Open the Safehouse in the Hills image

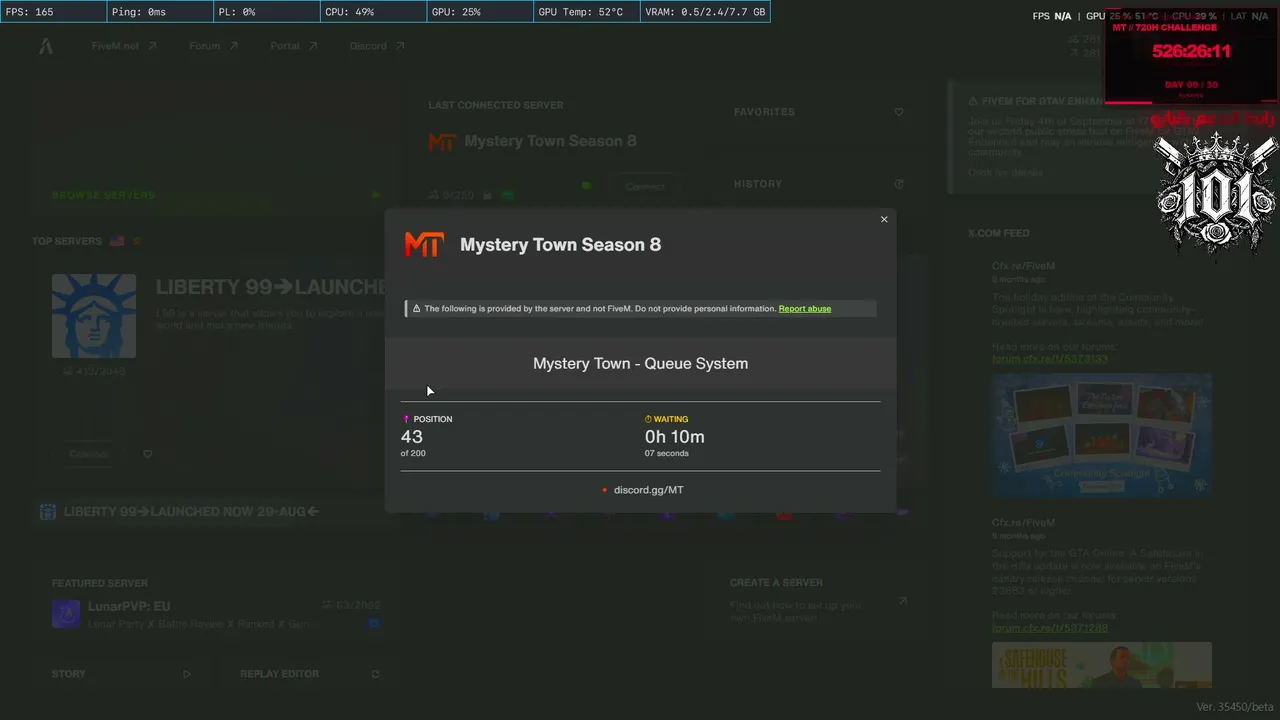(1102, 666)
